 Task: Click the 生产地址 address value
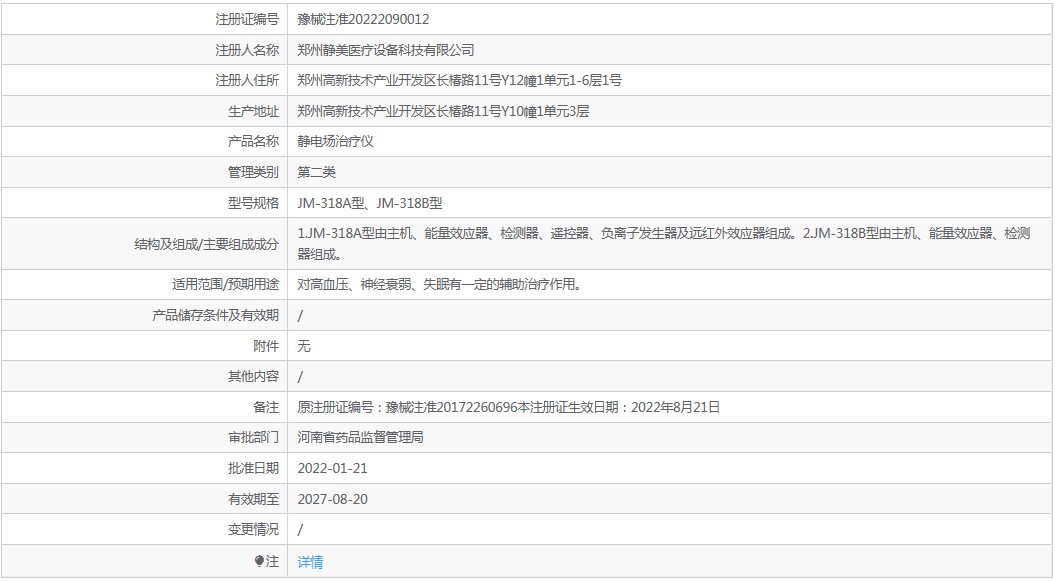(x=443, y=112)
